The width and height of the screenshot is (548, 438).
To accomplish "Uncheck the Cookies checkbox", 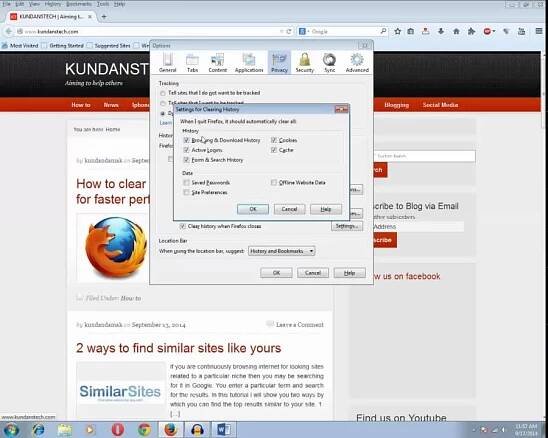I will coord(274,140).
